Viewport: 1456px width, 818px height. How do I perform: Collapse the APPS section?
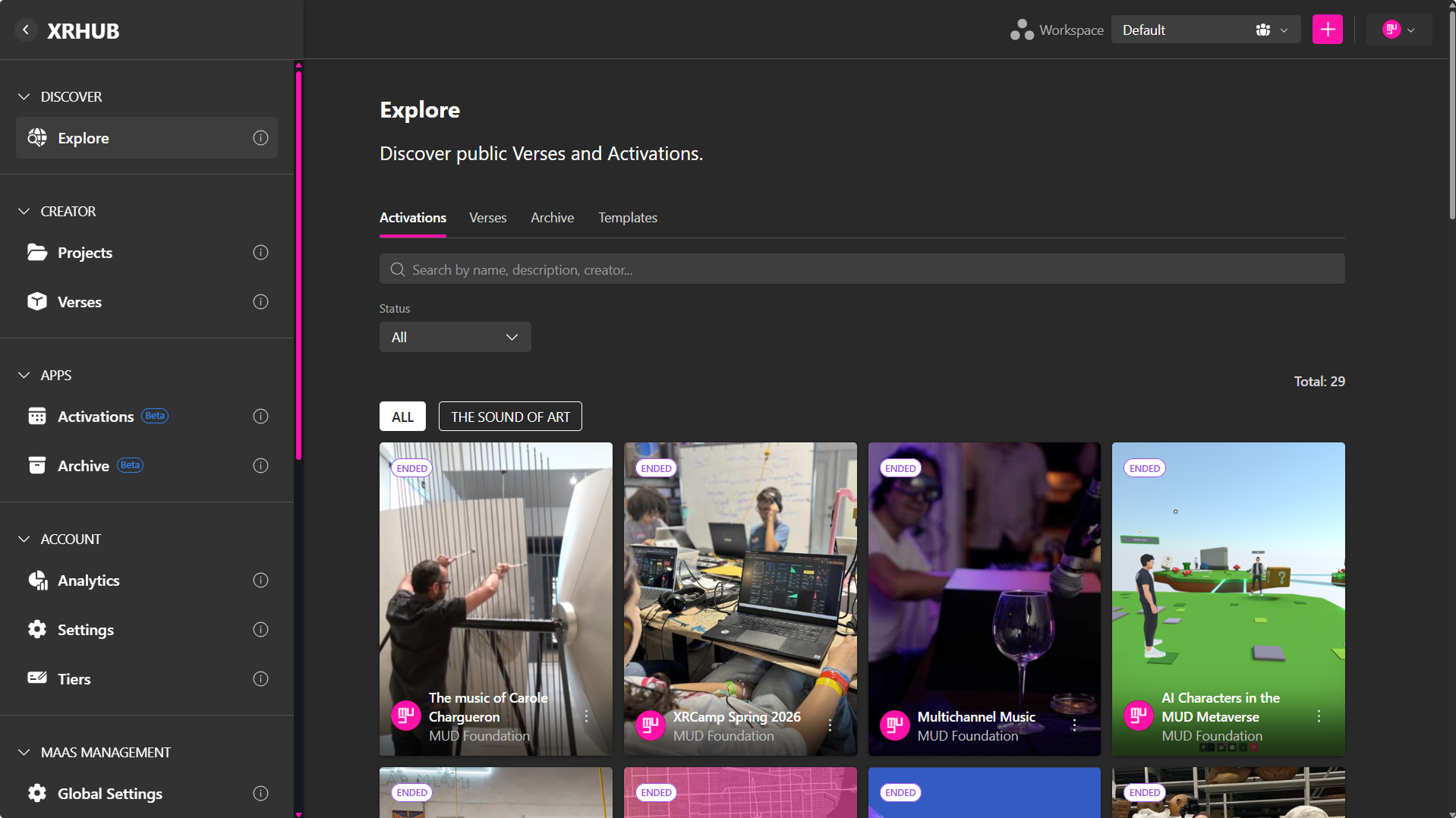coord(24,376)
